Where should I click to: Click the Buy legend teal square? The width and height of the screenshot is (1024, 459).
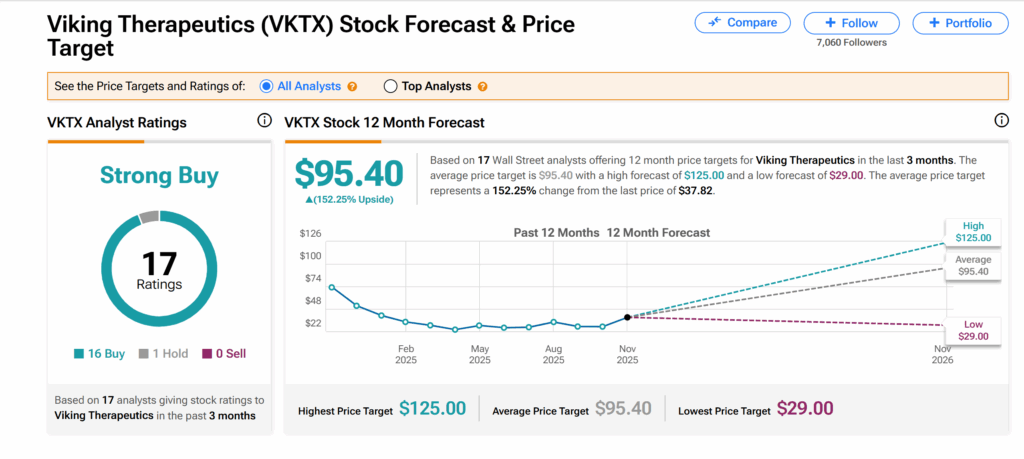pos(80,353)
